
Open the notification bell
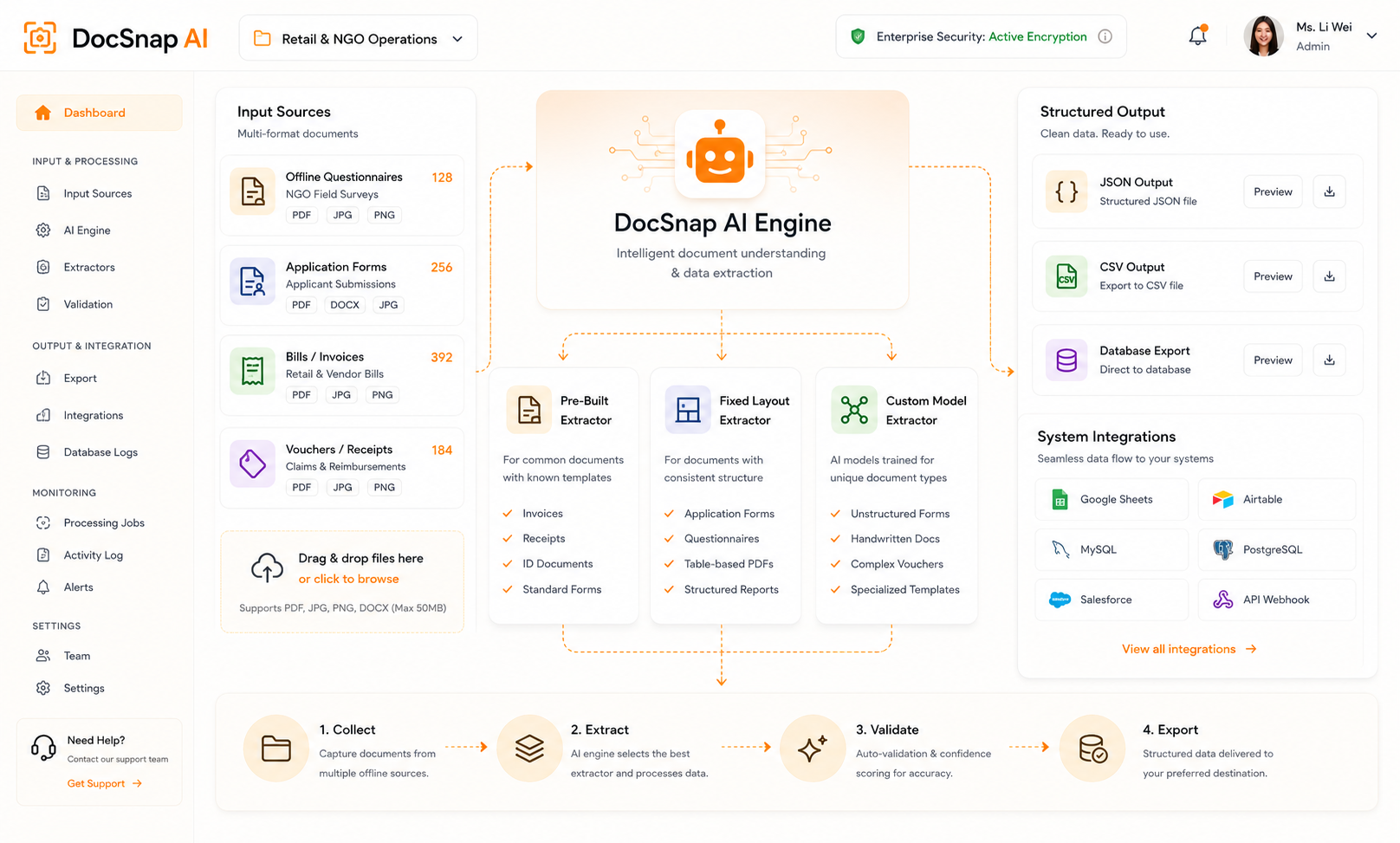1197,36
